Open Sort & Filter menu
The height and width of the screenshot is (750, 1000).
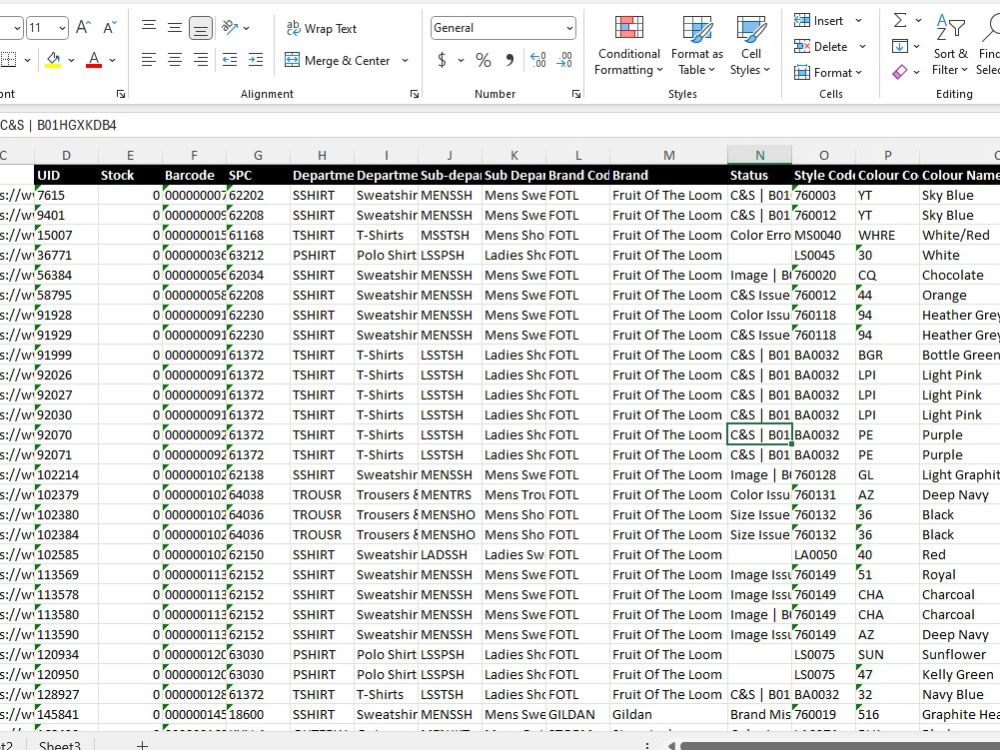click(950, 45)
